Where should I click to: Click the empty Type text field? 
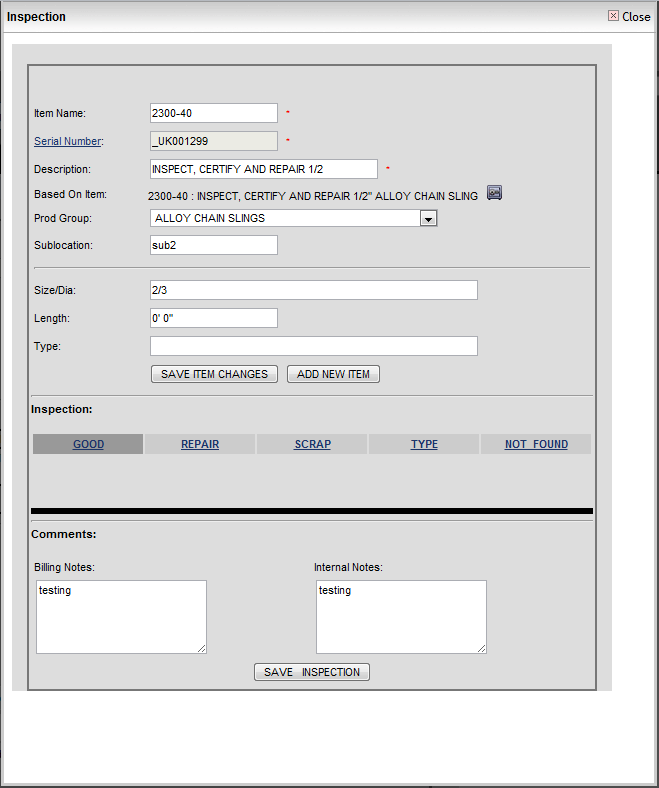click(313, 346)
